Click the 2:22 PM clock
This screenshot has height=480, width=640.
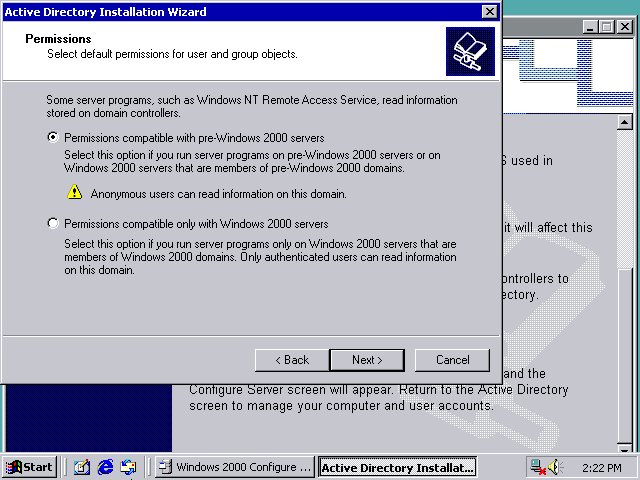[x=602, y=468]
